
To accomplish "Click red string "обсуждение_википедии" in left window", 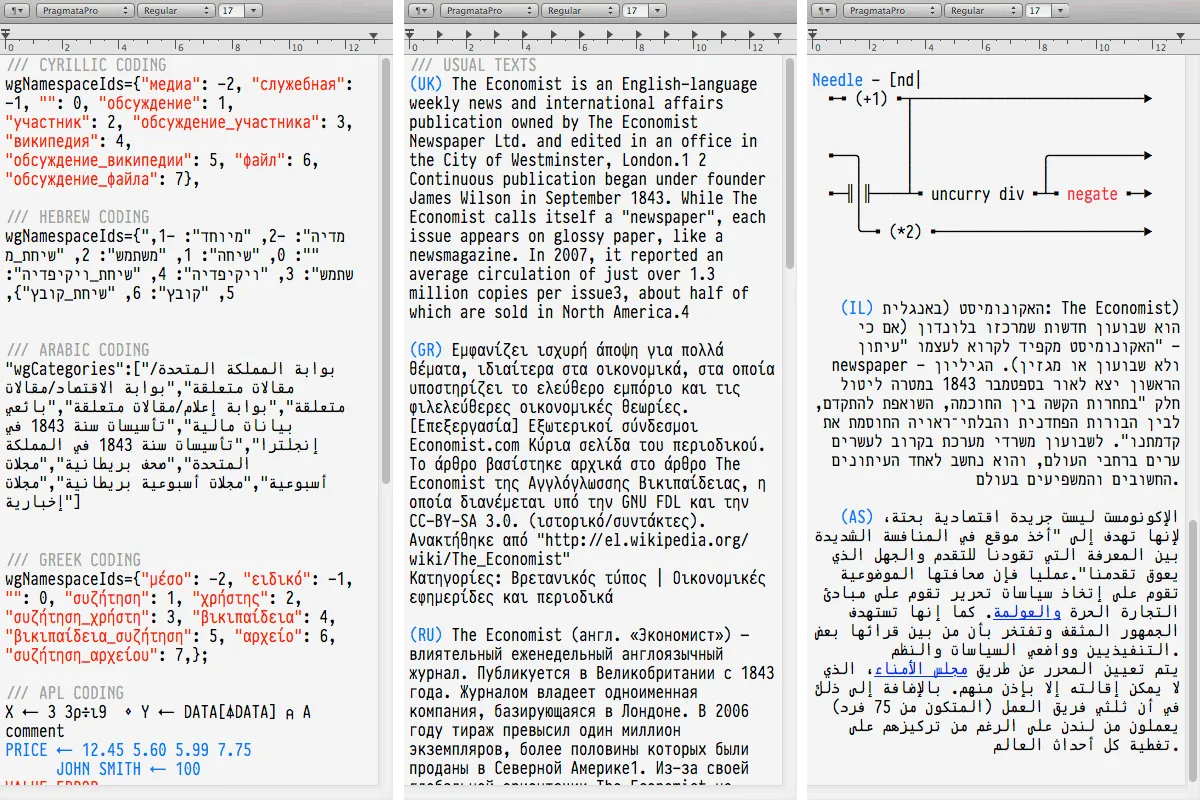I will point(100,160).
